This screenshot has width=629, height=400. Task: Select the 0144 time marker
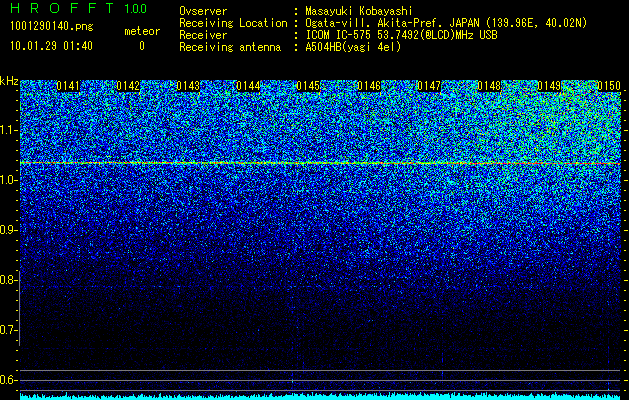pyautogui.click(x=248, y=86)
